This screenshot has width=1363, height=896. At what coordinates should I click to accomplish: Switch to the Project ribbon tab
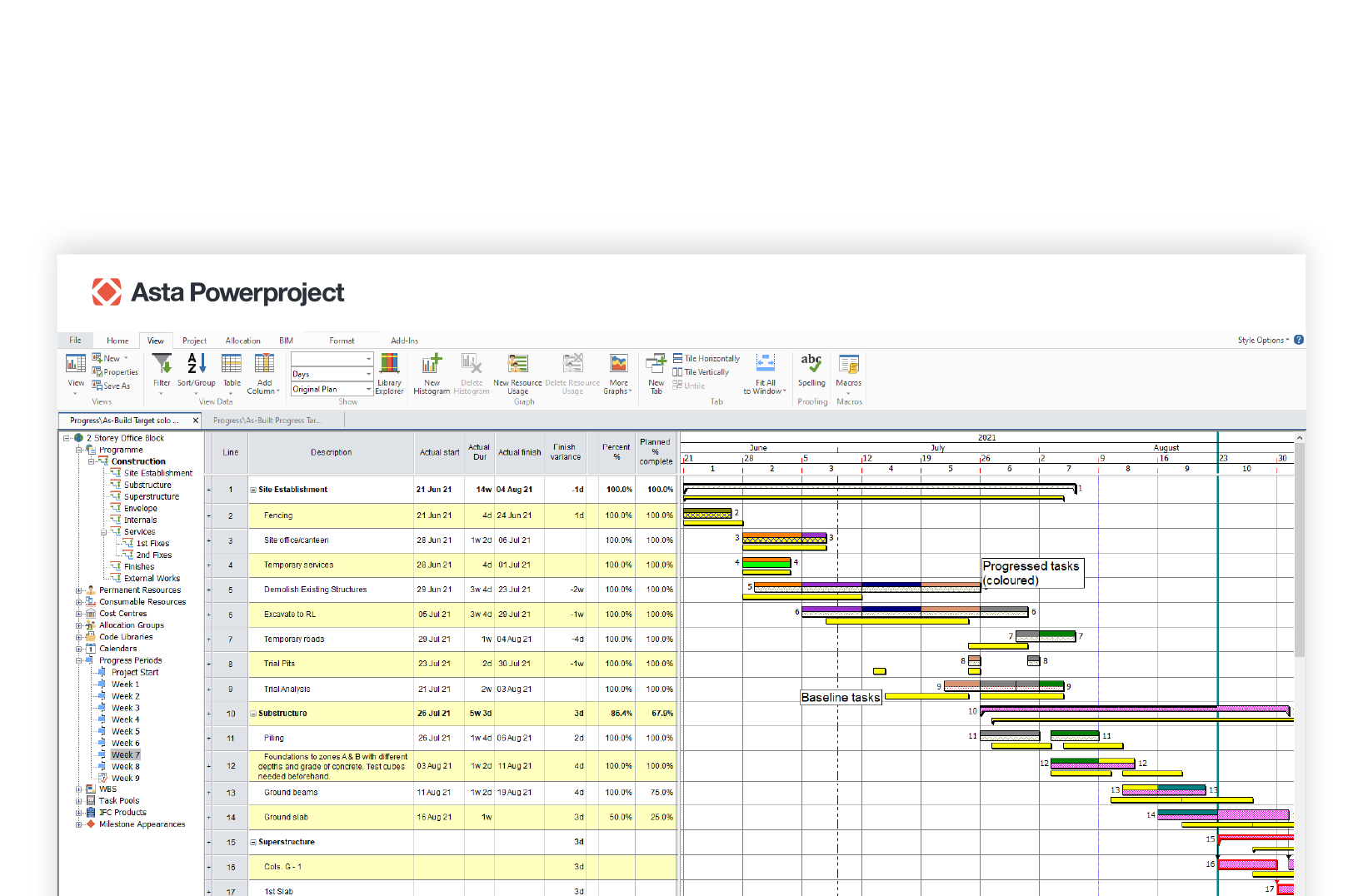click(194, 341)
